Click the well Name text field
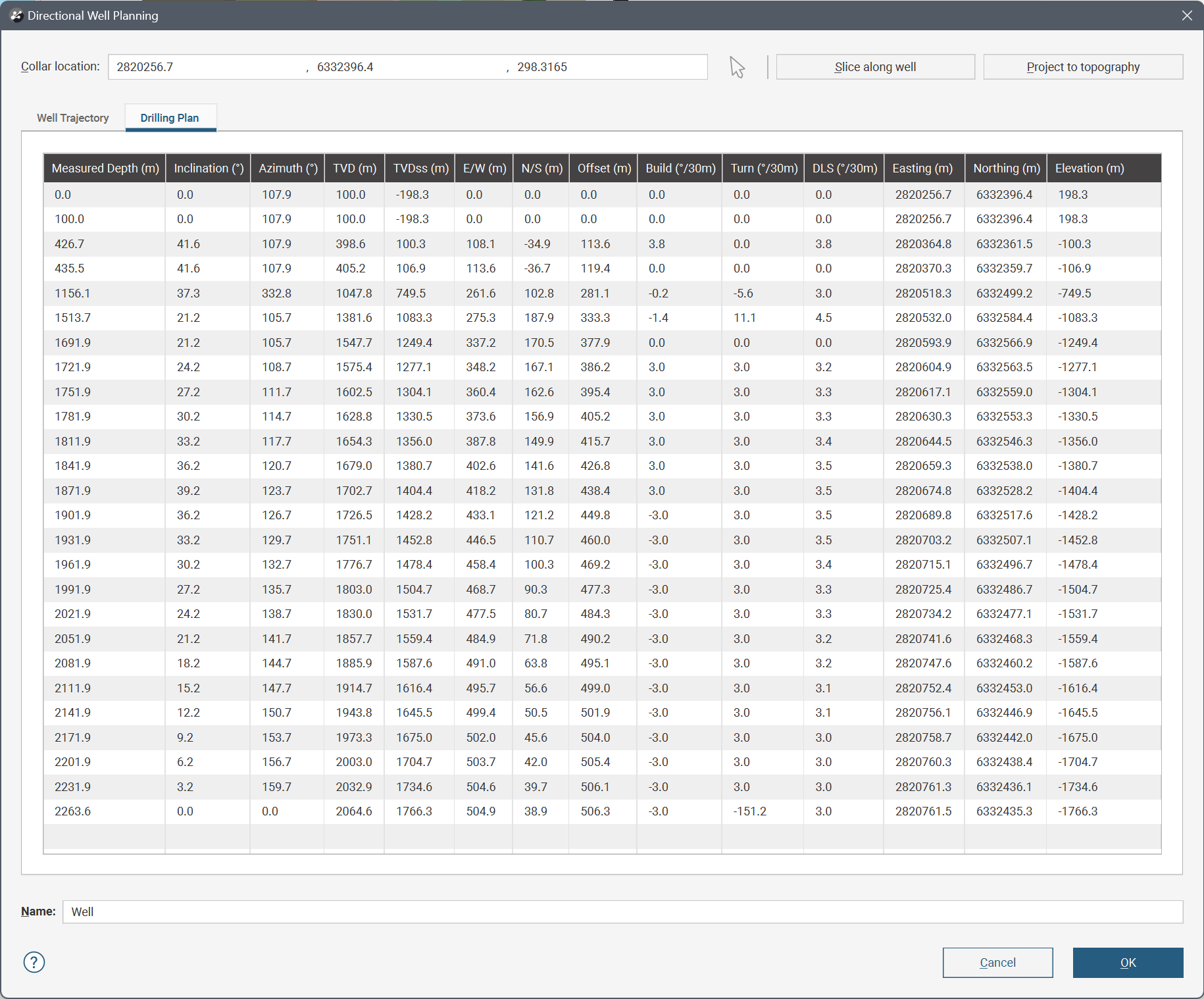The width and height of the screenshot is (1204, 999). tap(622, 911)
